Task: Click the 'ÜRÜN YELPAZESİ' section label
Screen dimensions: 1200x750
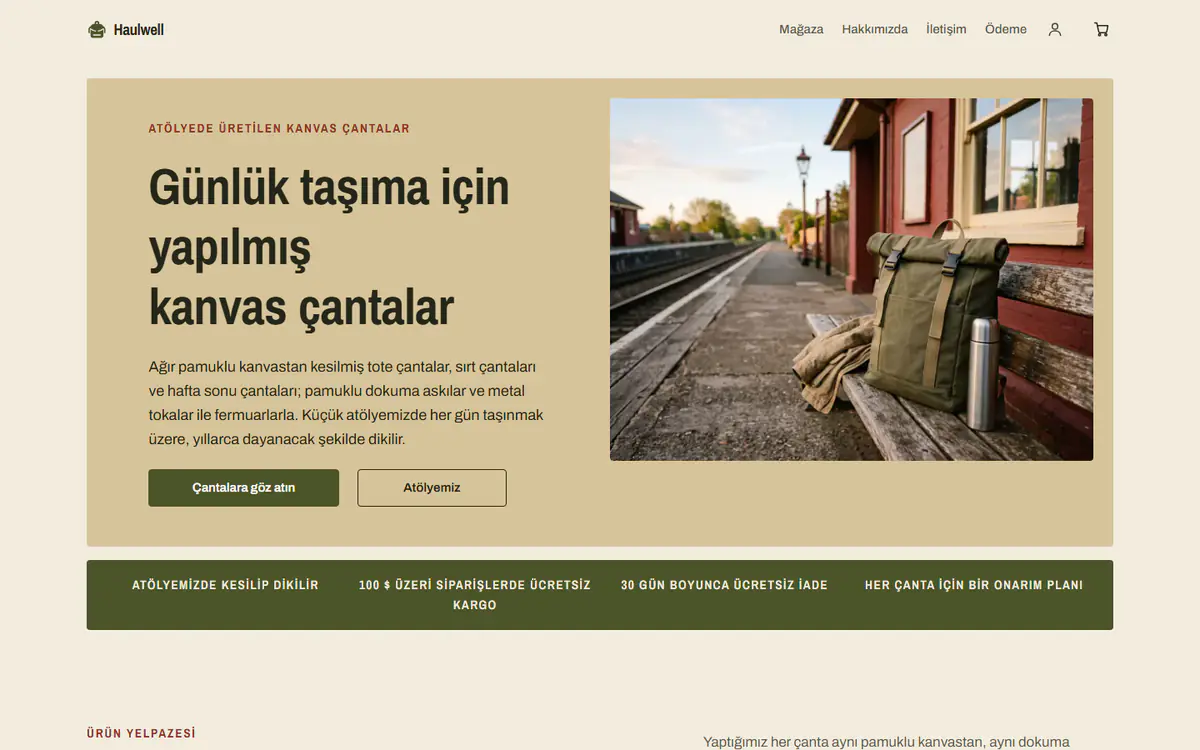Action: point(141,733)
